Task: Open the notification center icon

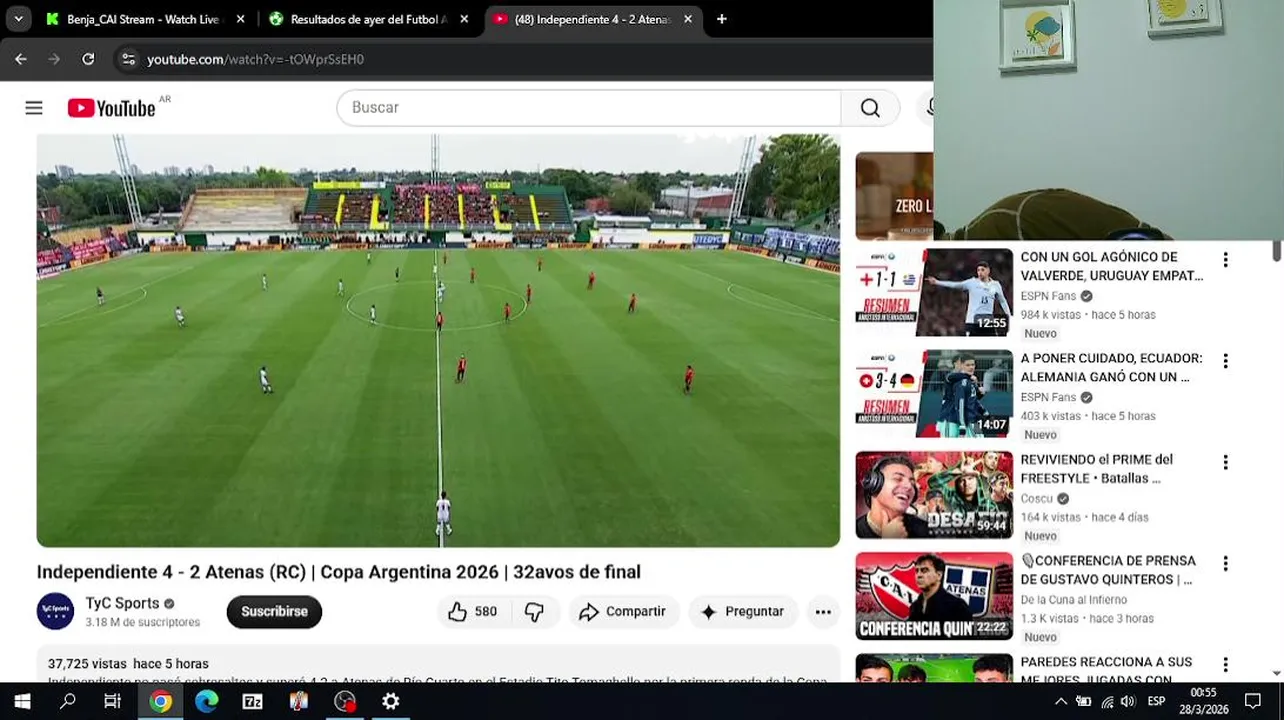Action: [x=1253, y=701]
